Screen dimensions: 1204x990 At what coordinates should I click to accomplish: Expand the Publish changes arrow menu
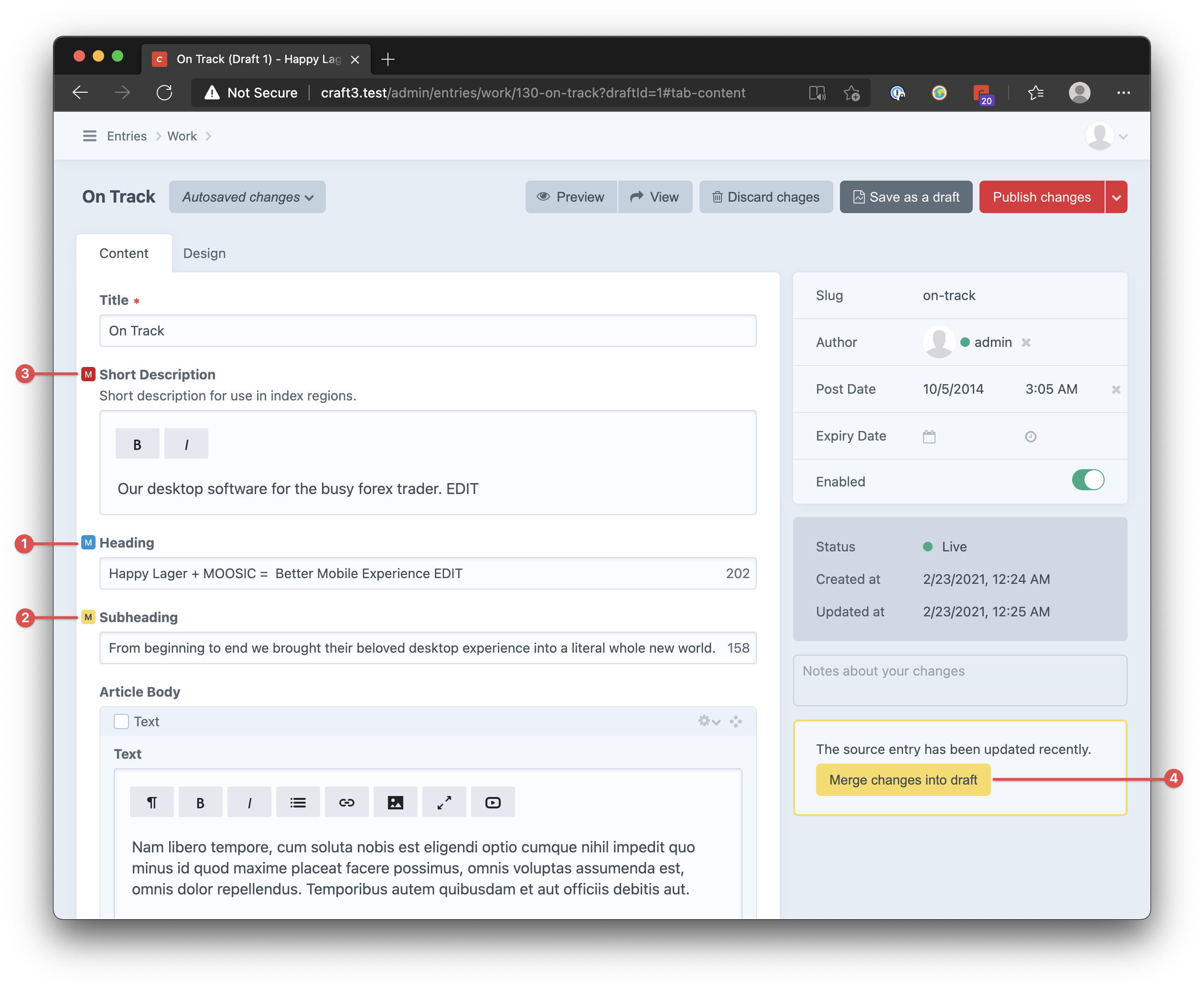(x=1116, y=197)
